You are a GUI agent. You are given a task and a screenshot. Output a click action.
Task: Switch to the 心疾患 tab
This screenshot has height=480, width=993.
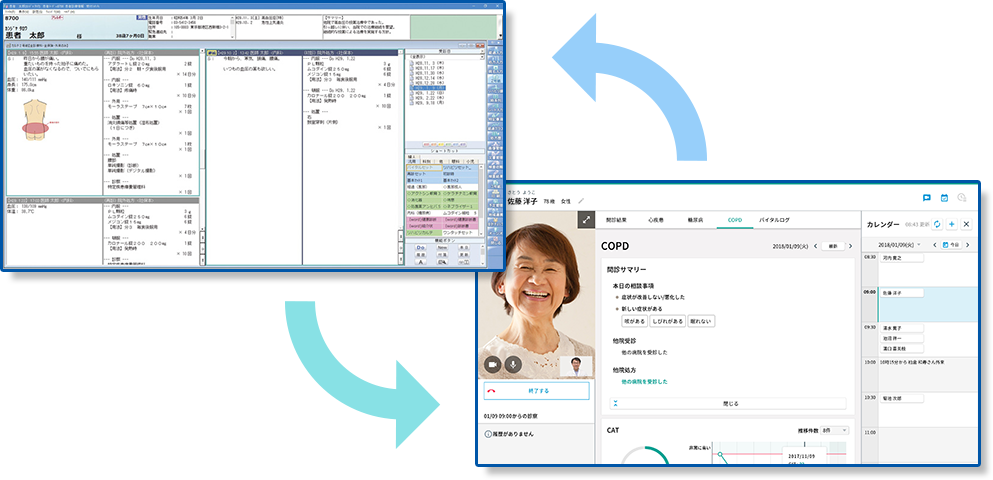(656, 219)
